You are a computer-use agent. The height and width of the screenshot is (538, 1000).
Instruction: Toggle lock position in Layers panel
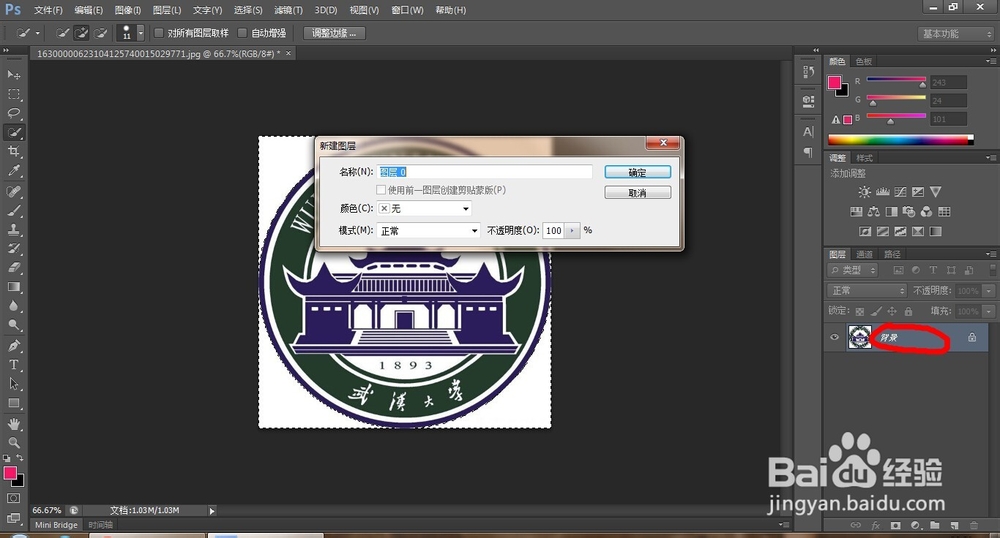click(x=892, y=311)
